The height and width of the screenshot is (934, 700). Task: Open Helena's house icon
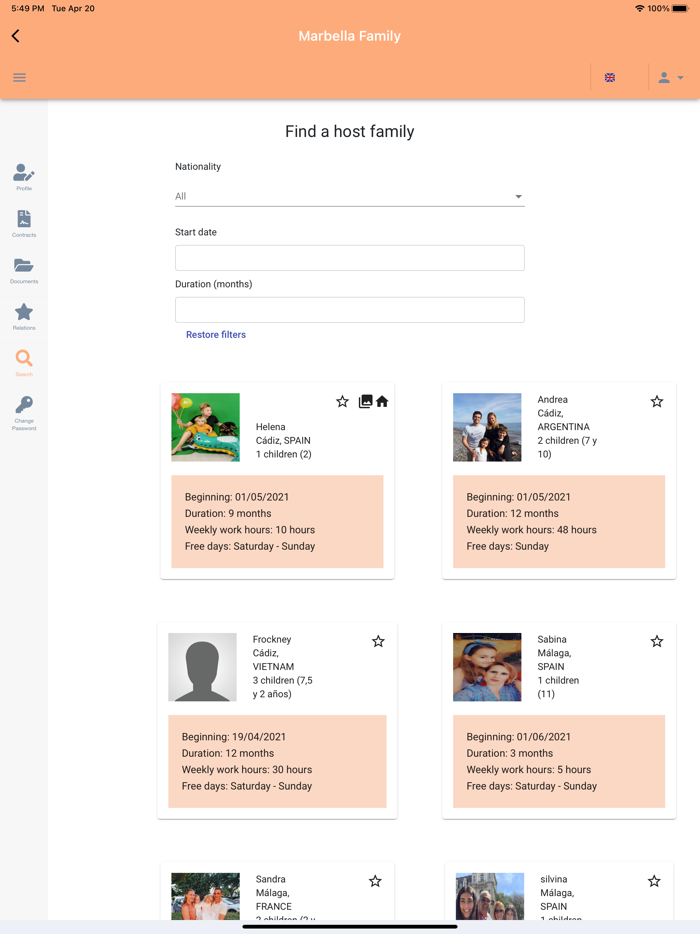(382, 401)
